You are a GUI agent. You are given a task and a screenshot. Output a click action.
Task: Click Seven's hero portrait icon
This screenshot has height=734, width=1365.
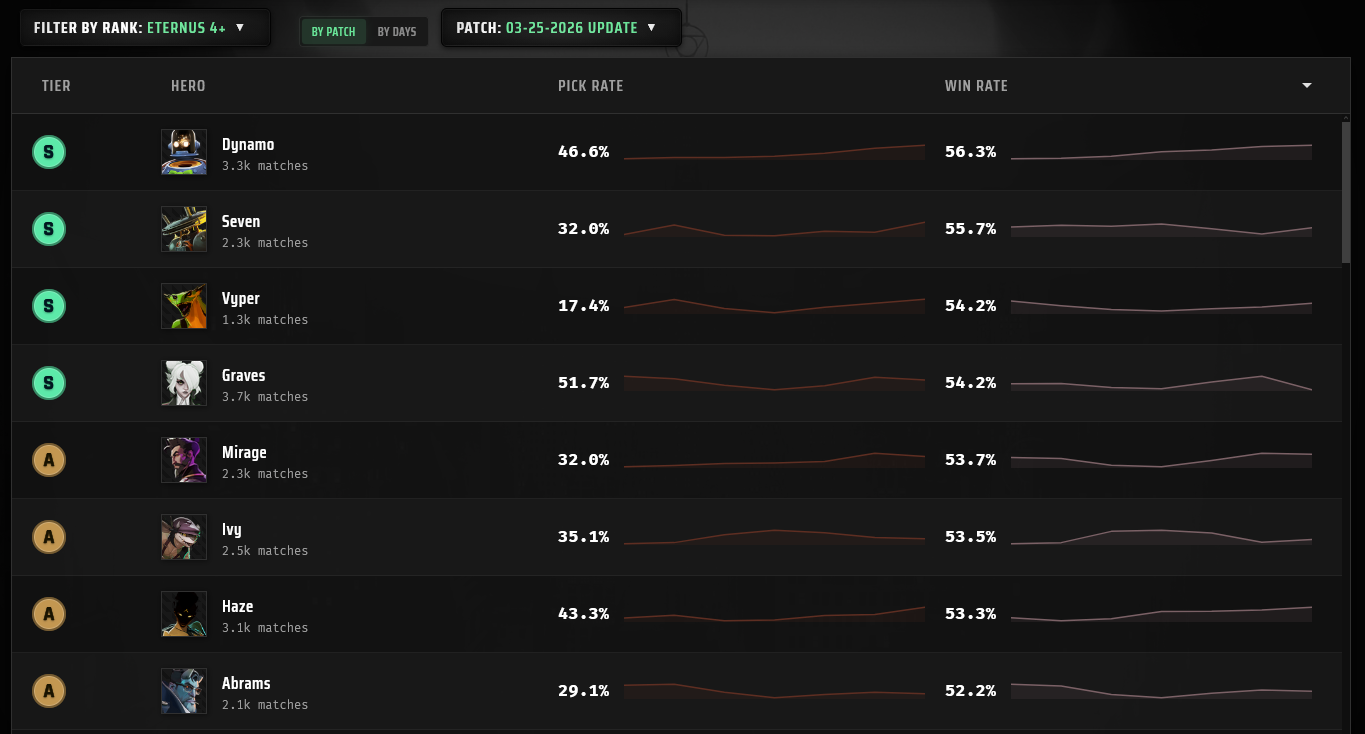184,229
